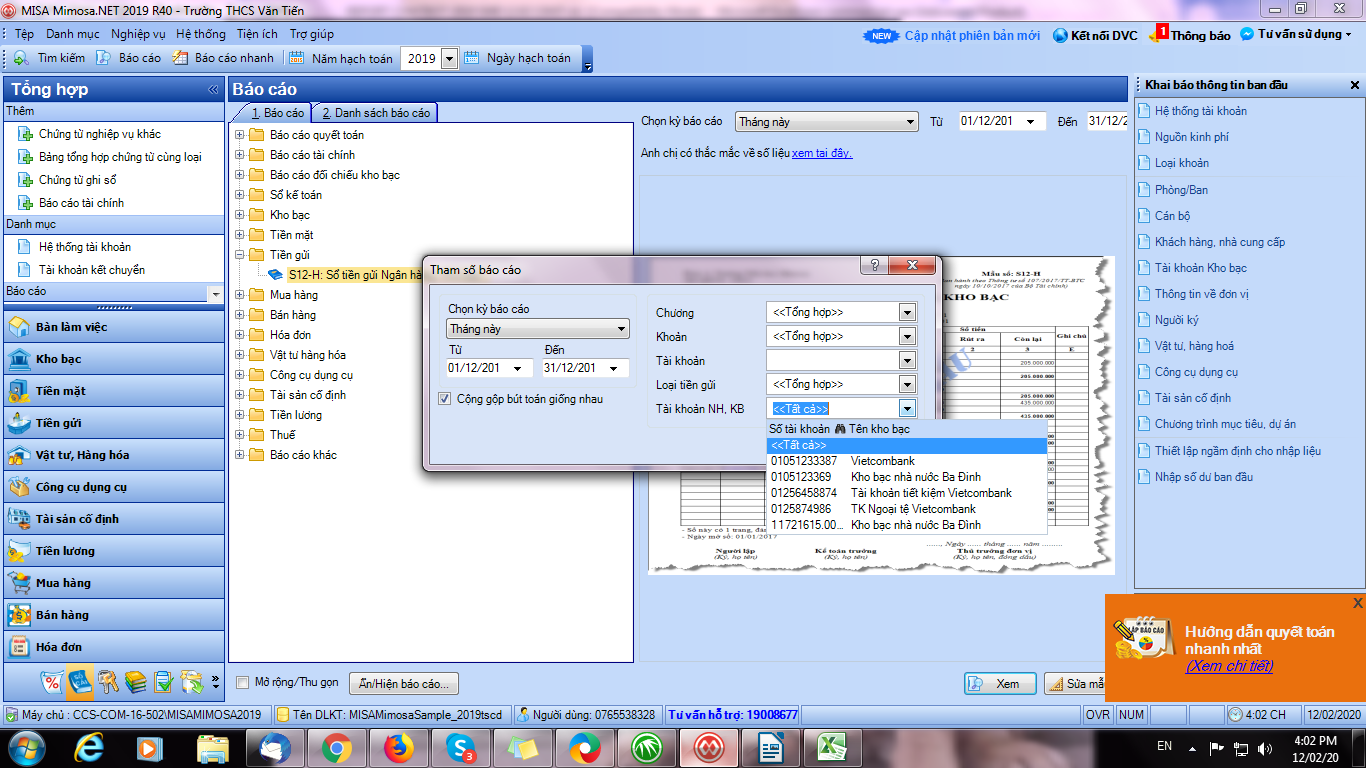Toggle Mở rộng/Thu gọn checkbox
Screen dimensions: 1366x768
pyautogui.click(x=242, y=682)
